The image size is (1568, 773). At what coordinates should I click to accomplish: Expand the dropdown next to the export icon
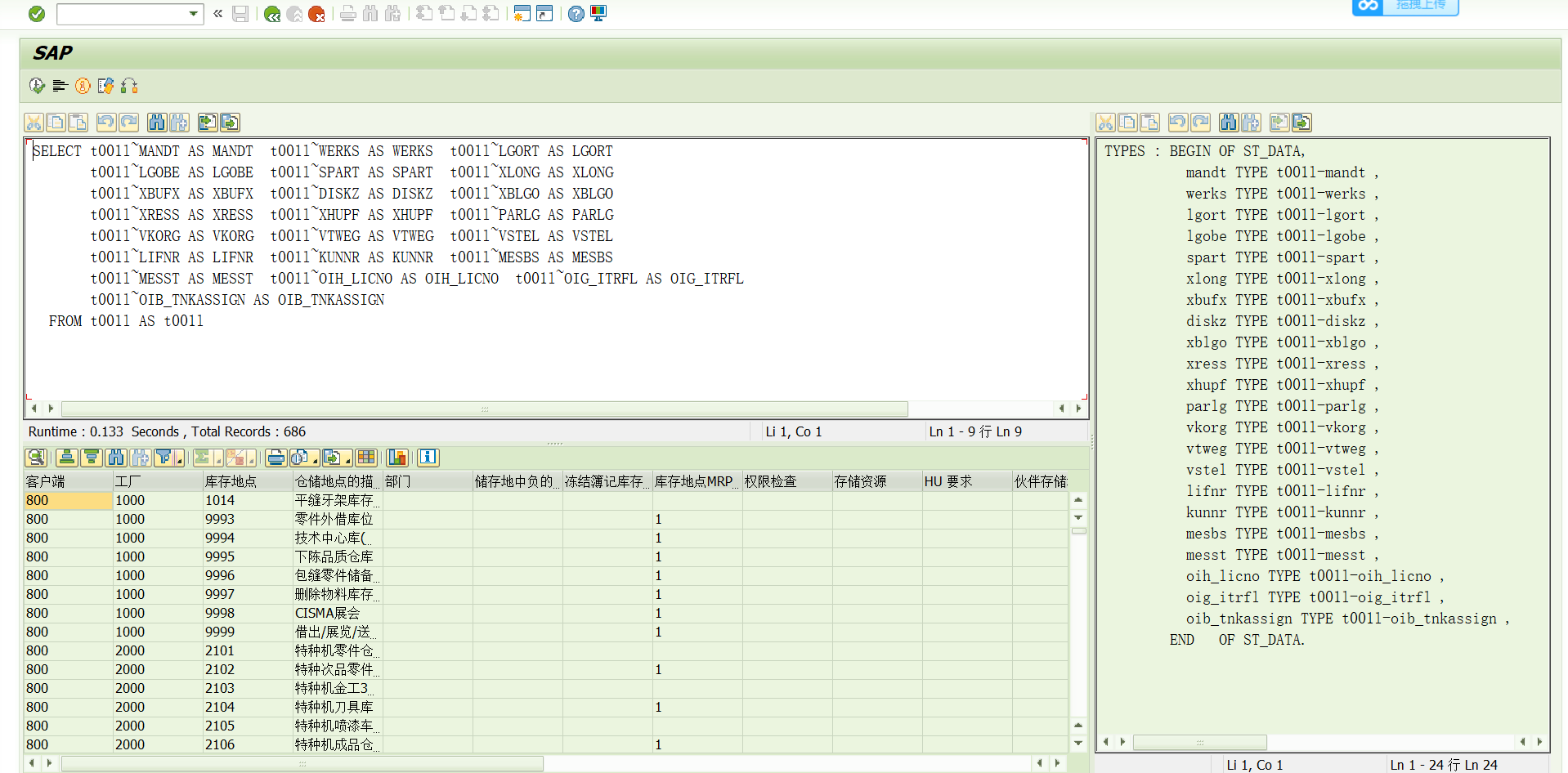[347, 462]
